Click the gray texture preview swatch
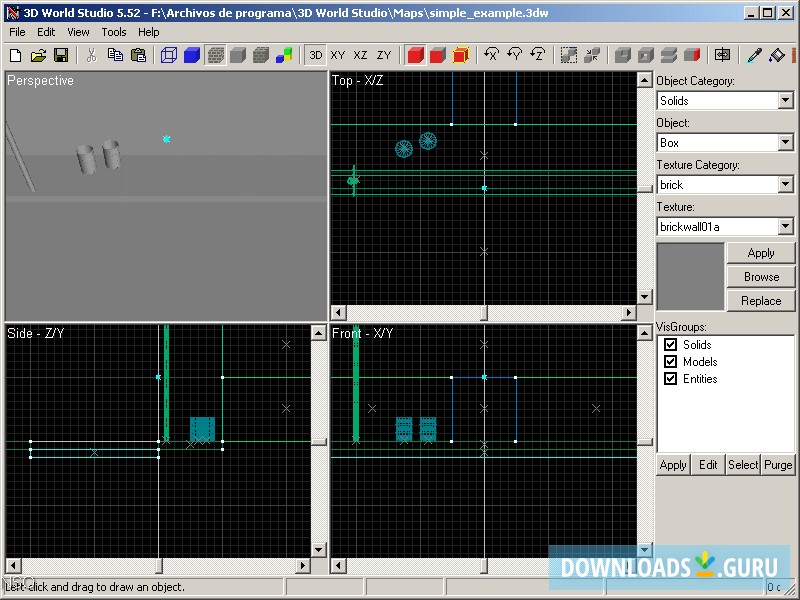This screenshot has height=600, width=800. [689, 277]
